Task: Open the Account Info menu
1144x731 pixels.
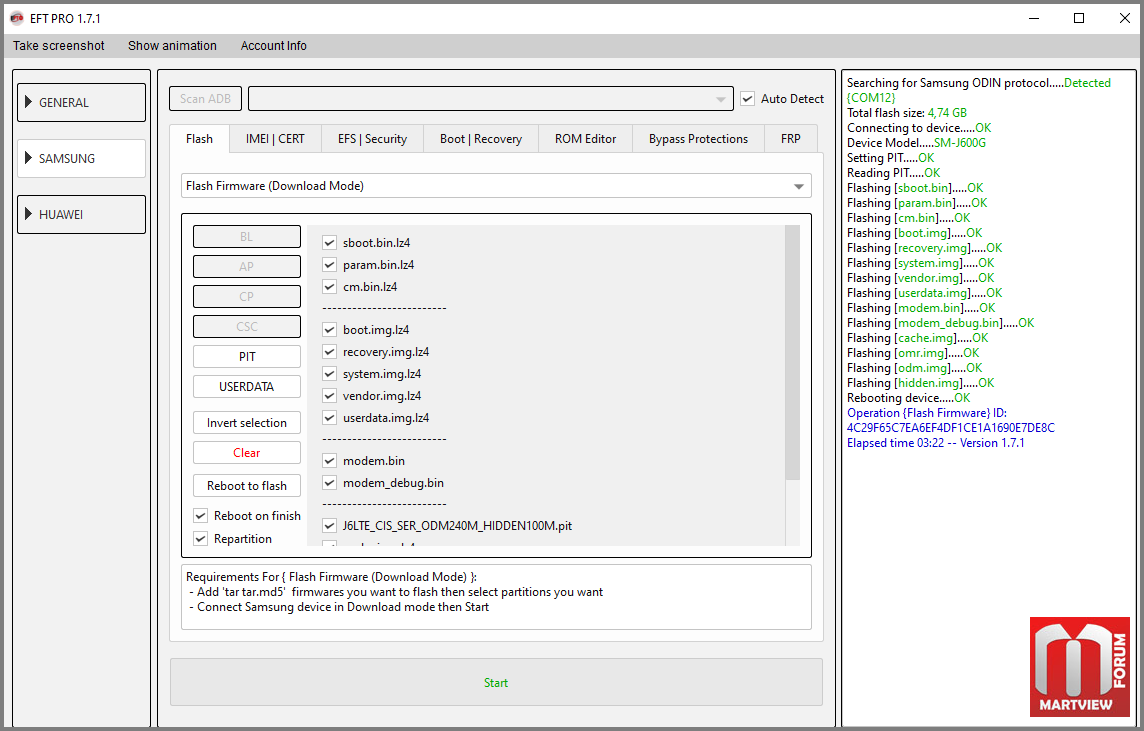Action: coord(273,46)
